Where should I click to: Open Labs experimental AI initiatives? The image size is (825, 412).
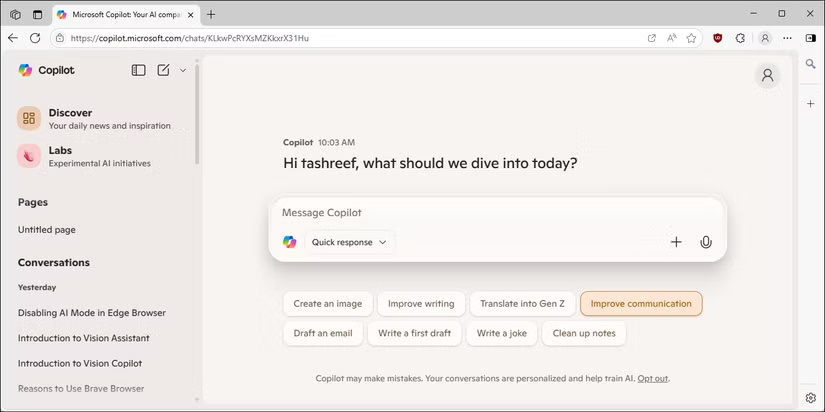(x=84, y=156)
